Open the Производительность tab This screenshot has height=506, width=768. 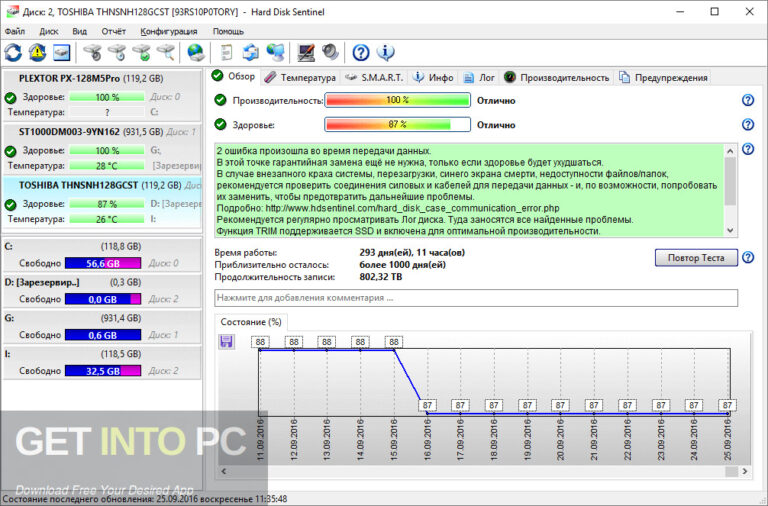point(556,77)
